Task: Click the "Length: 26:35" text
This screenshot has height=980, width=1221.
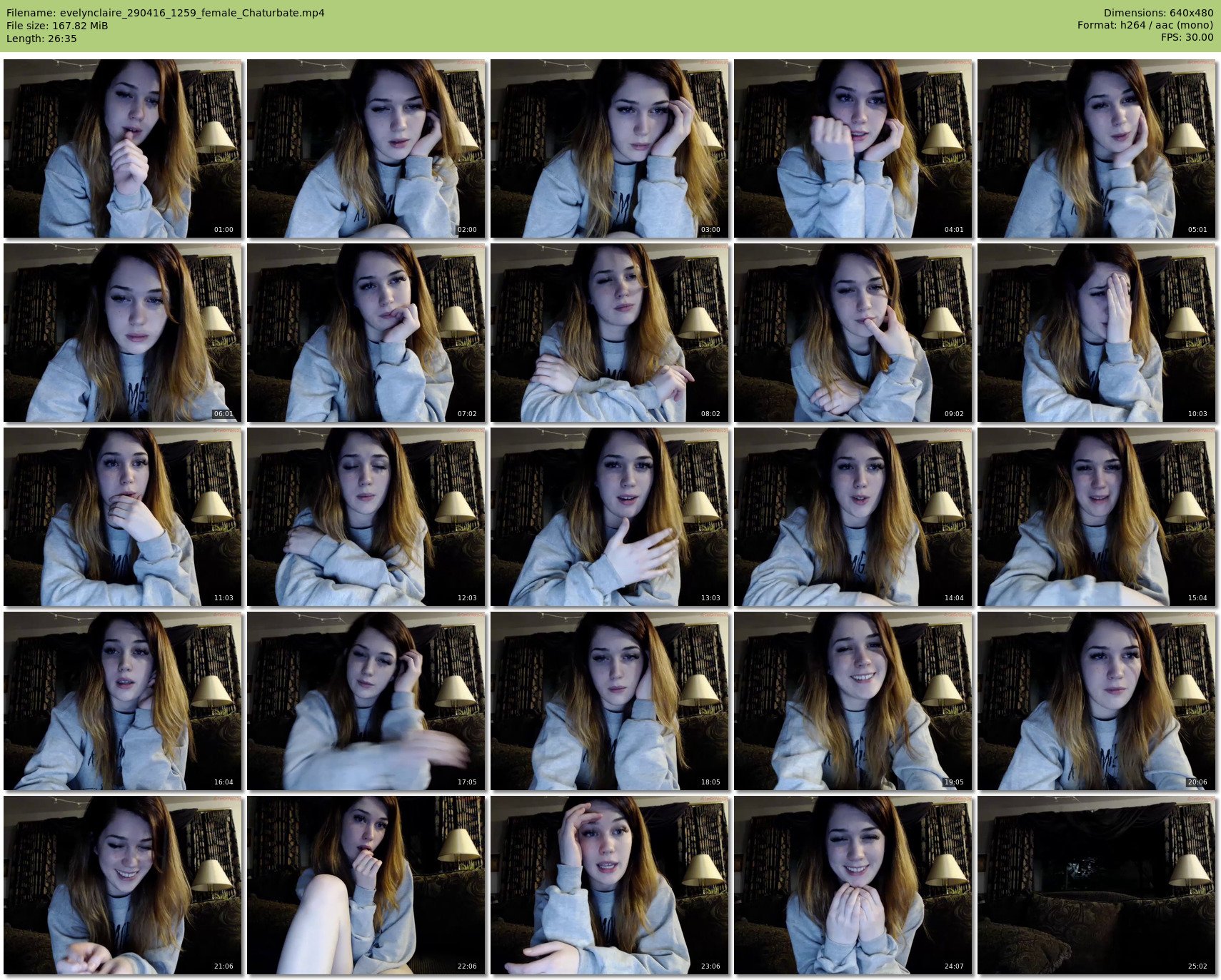Action: click(41, 39)
